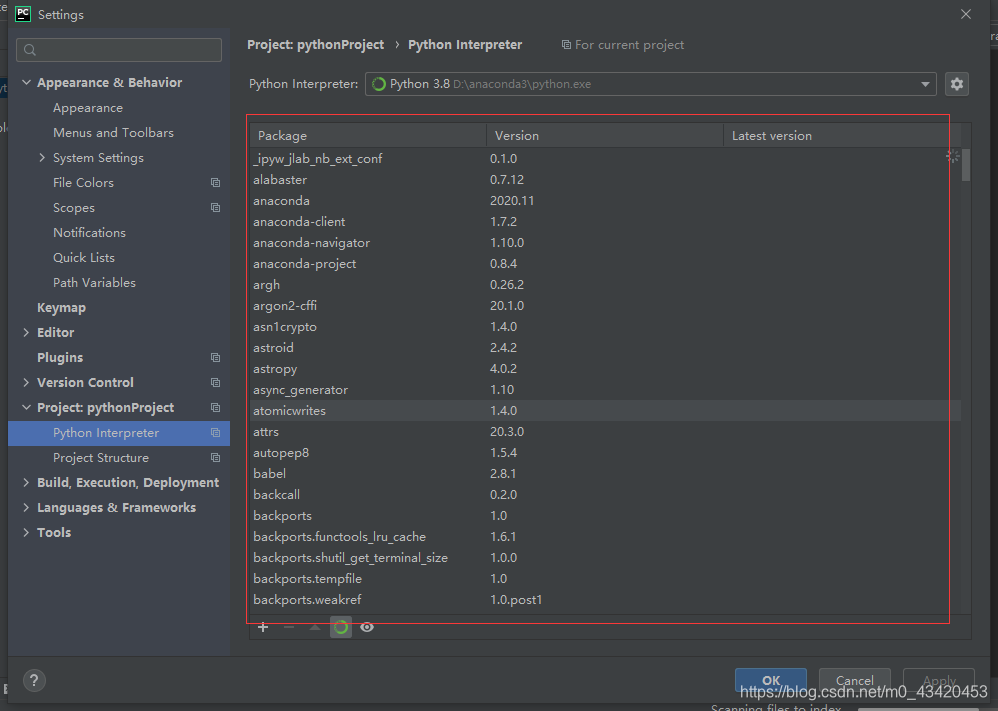Viewport: 998px width, 711px height.
Task: Click the Python Interpreter row copy icon
Action: click(215, 433)
